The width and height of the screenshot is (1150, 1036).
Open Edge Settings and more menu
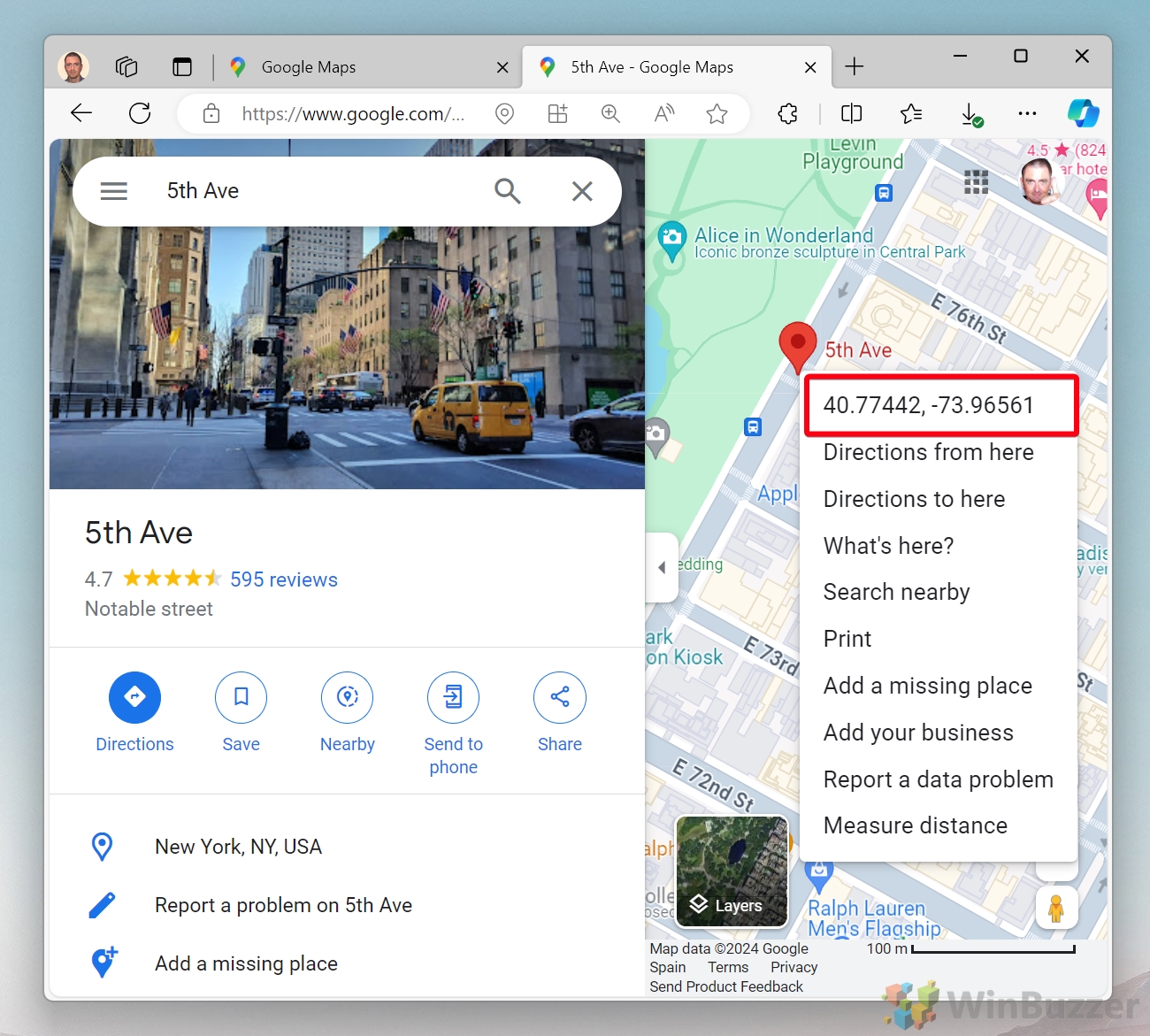[x=1027, y=113]
